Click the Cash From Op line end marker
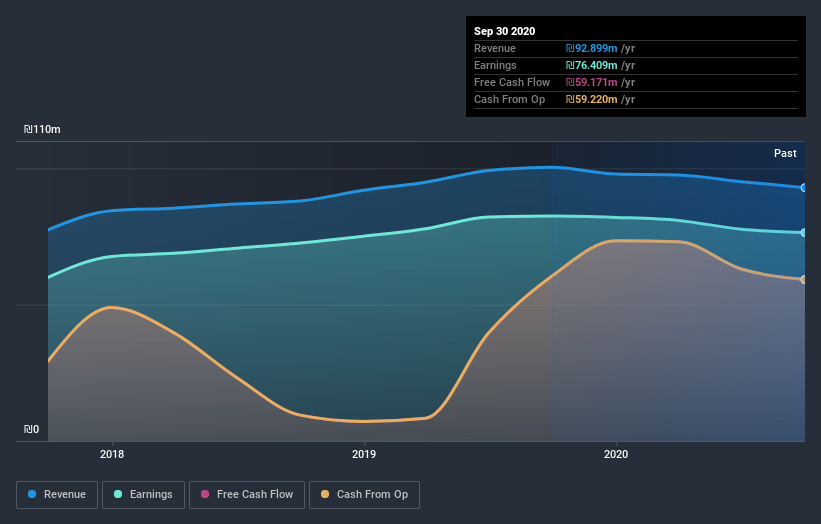 (804, 280)
